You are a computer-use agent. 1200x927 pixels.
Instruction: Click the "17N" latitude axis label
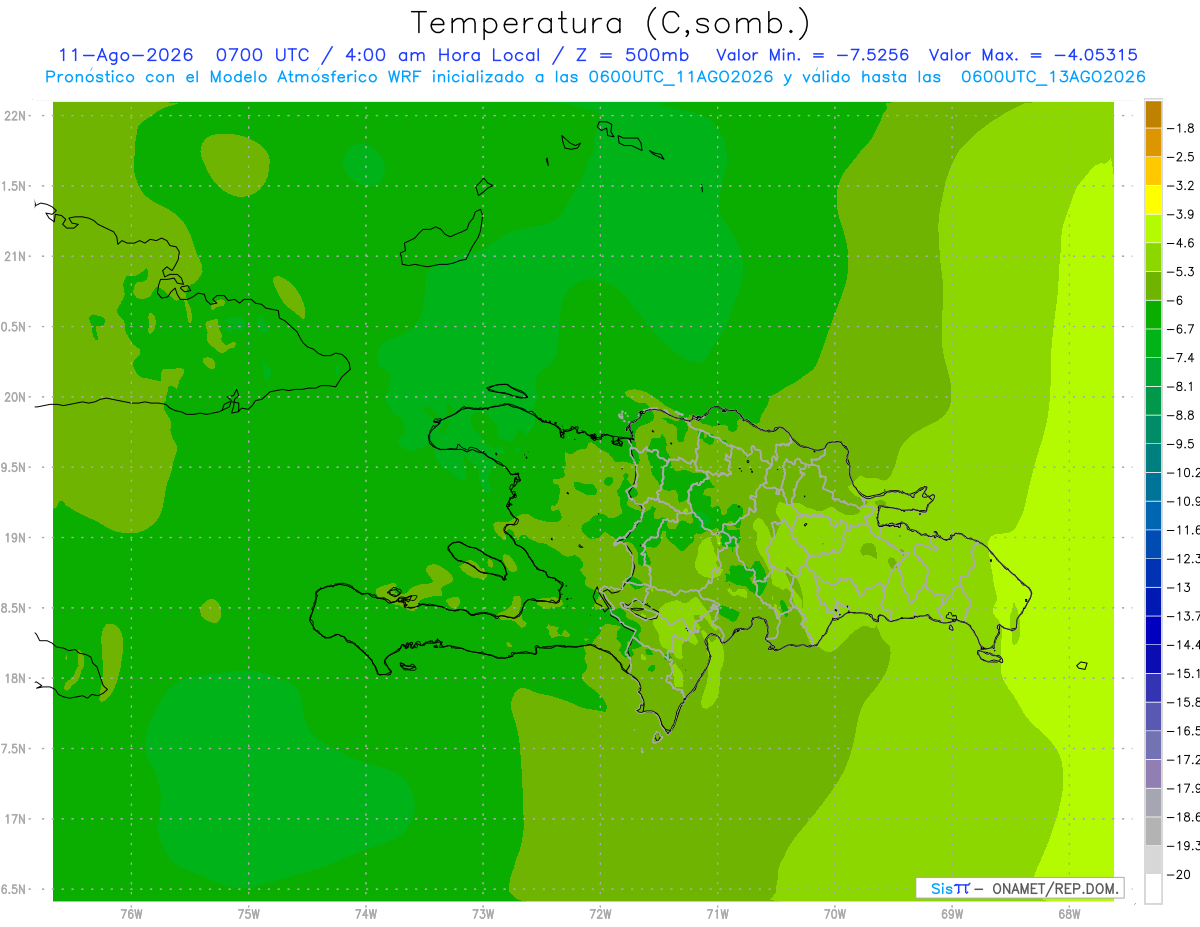pos(16,819)
